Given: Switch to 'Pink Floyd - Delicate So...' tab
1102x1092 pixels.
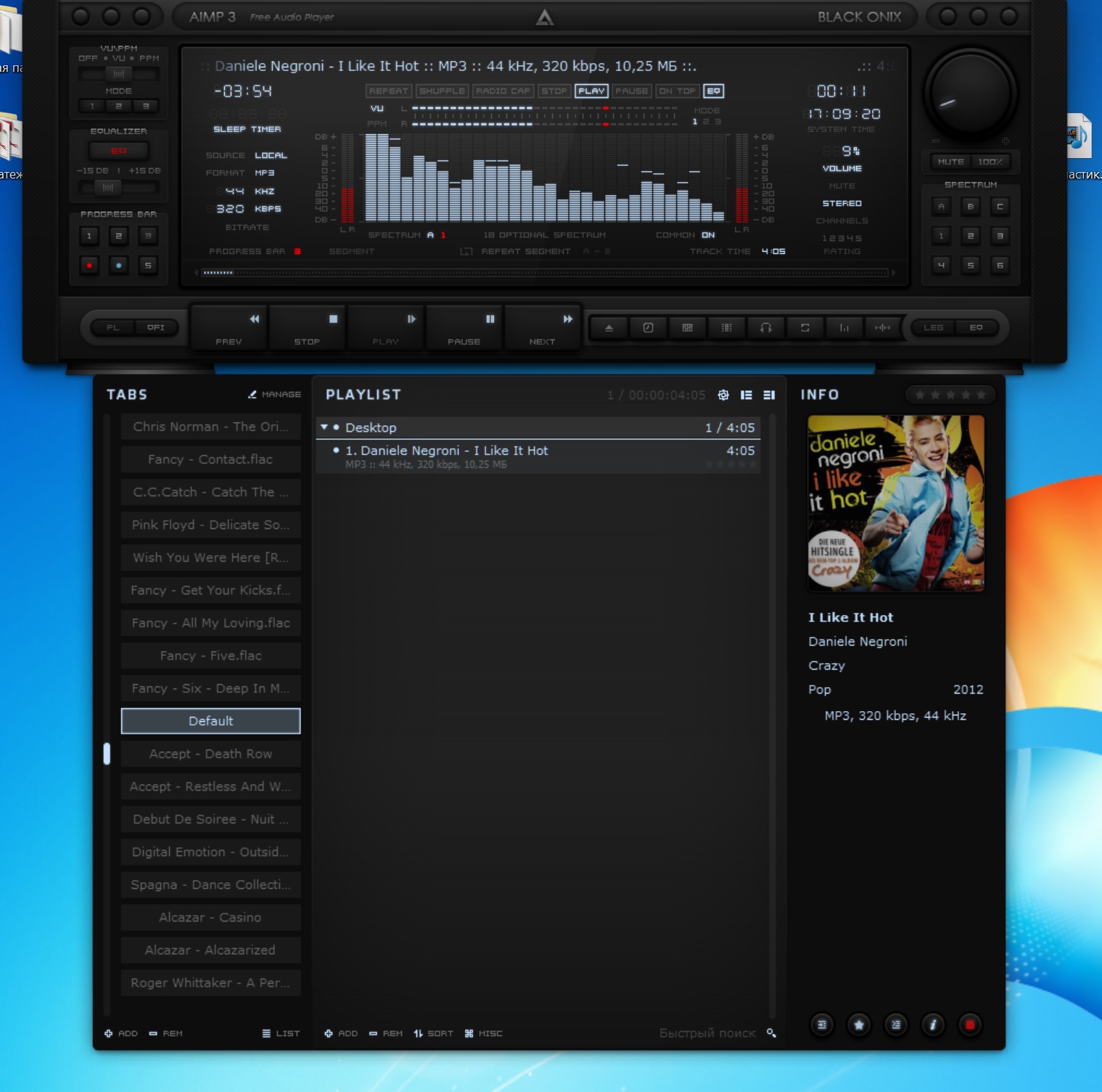Looking at the screenshot, I should pos(210,525).
